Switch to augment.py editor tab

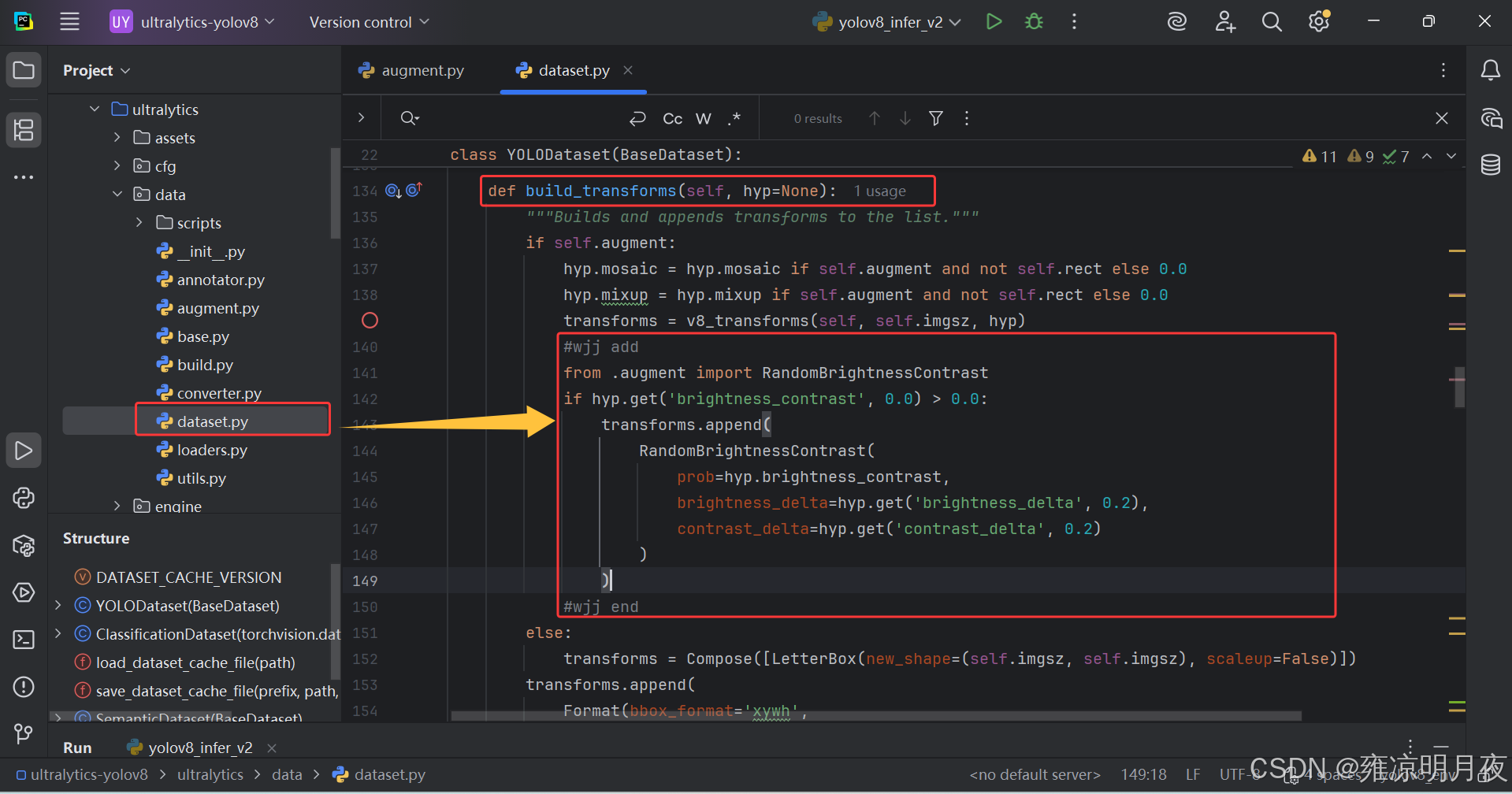pos(411,70)
